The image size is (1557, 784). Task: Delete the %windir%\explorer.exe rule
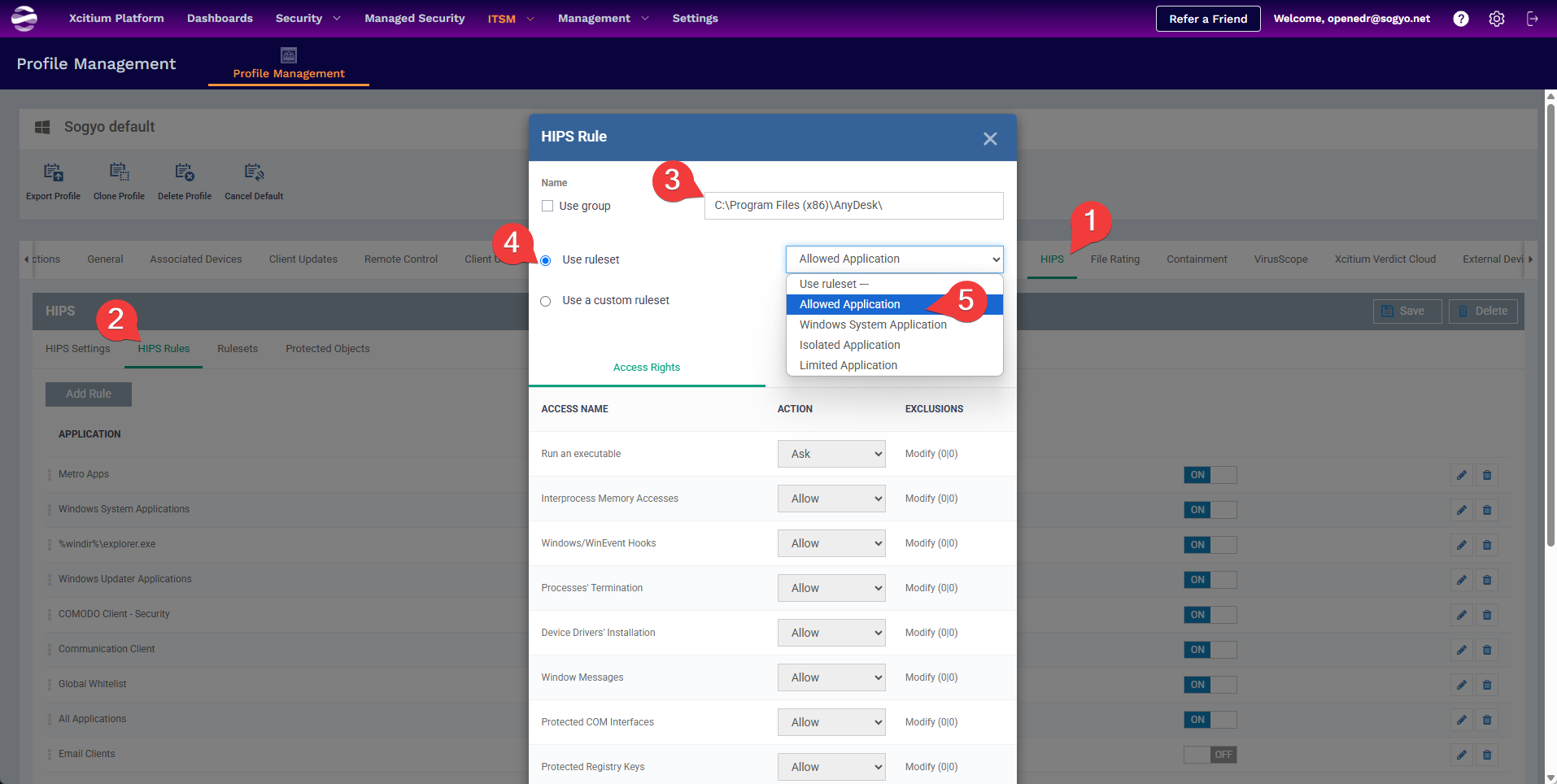tap(1487, 545)
